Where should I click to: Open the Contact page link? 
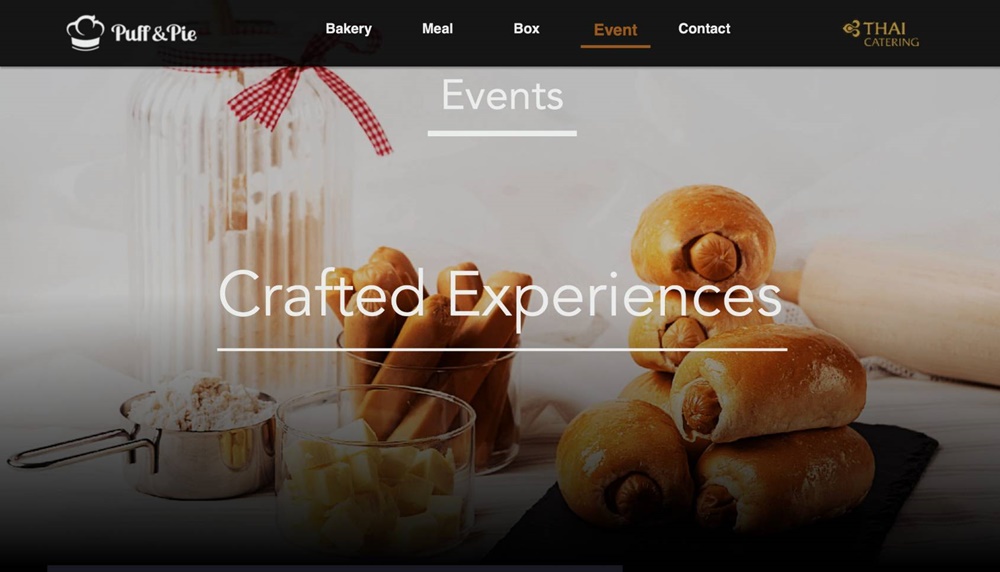(x=704, y=29)
